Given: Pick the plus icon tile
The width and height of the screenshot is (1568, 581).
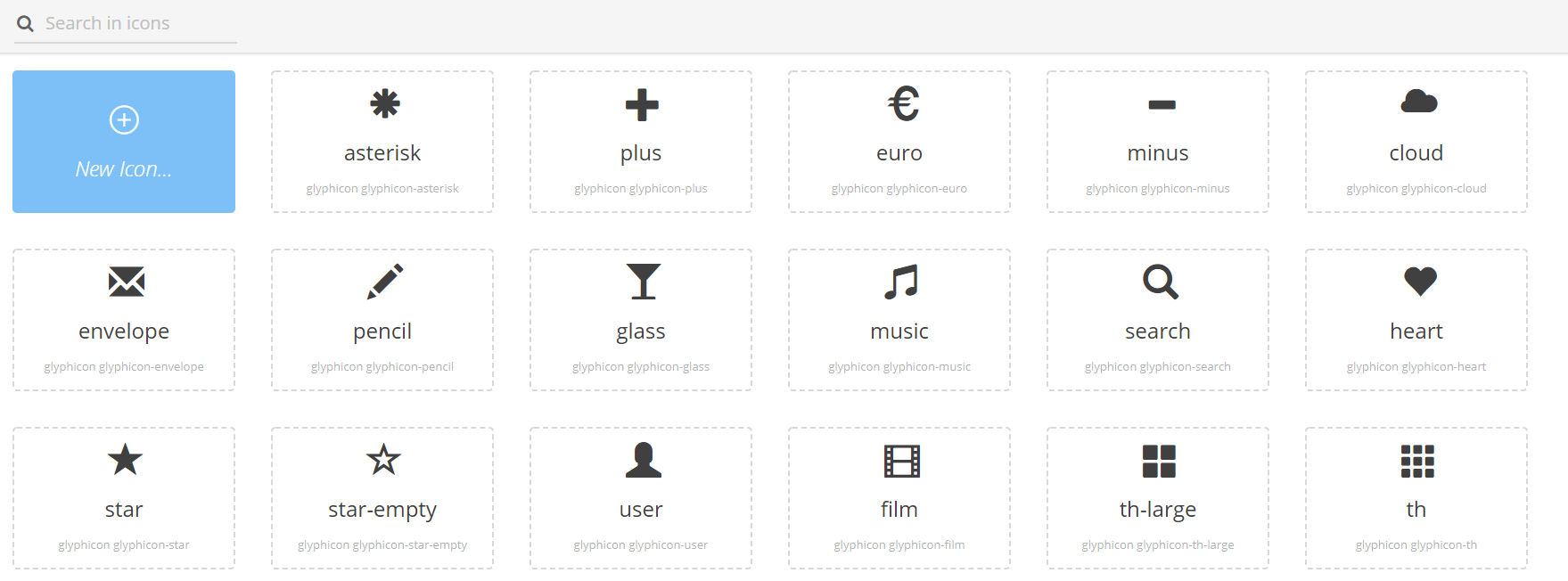Looking at the screenshot, I should click(x=641, y=104).
